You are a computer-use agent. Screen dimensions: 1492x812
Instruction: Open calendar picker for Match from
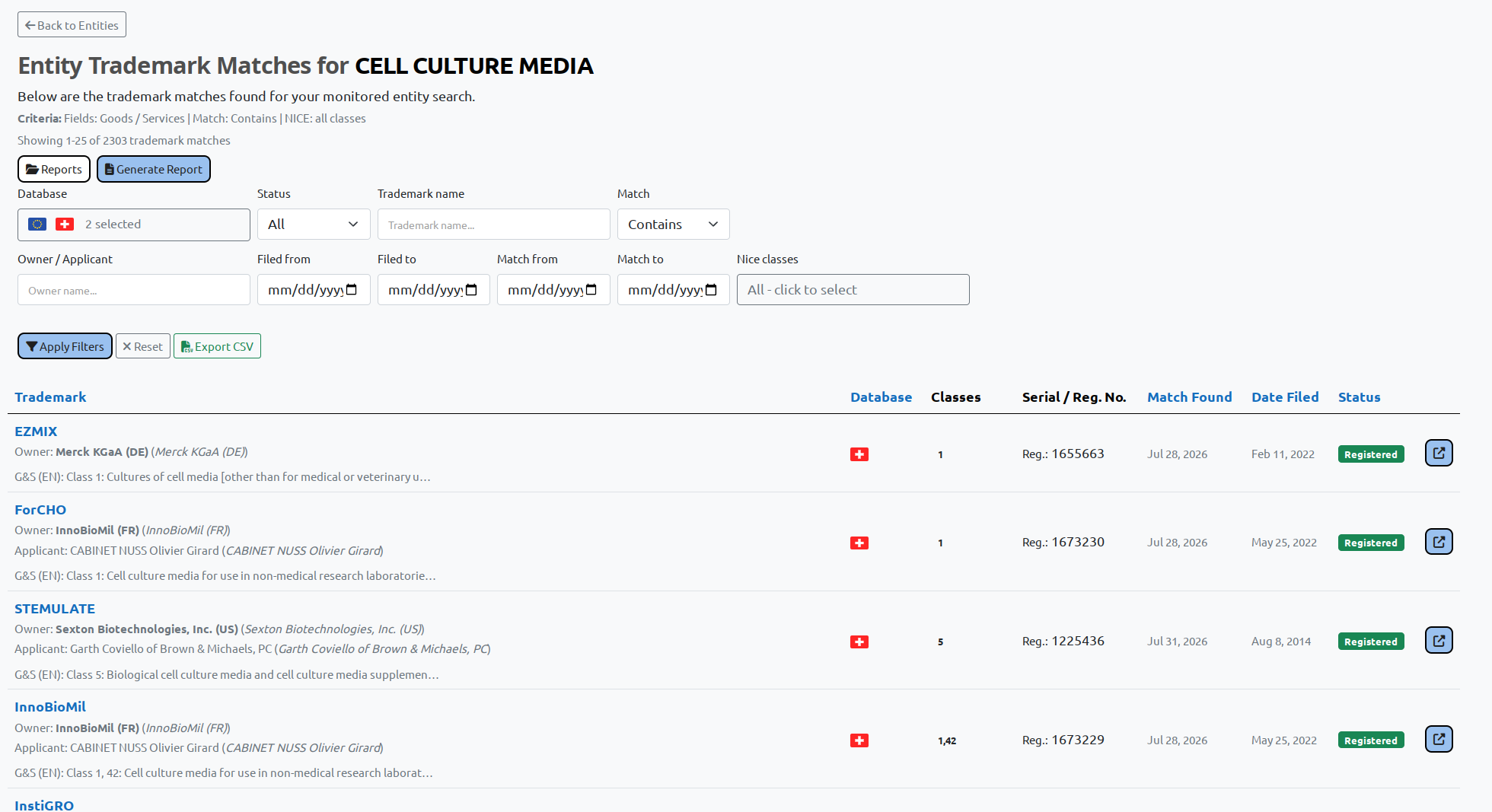591,290
